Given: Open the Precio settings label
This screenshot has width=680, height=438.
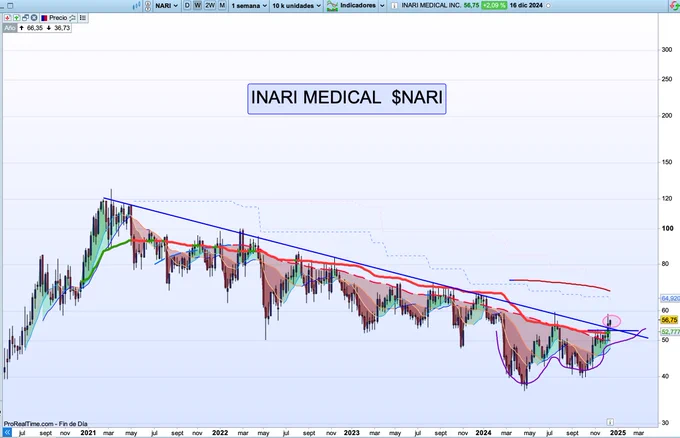Looking at the screenshot, I should point(58,18).
